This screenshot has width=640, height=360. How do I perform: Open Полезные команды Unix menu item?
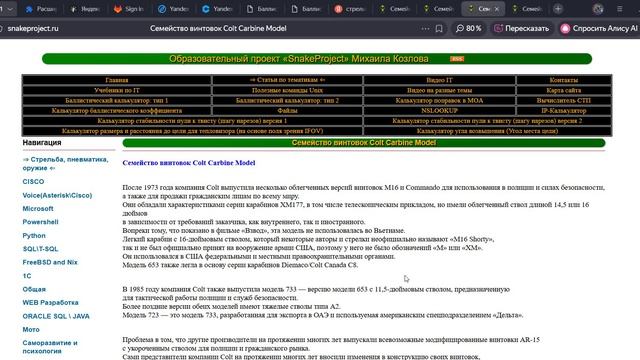[x=287, y=90]
